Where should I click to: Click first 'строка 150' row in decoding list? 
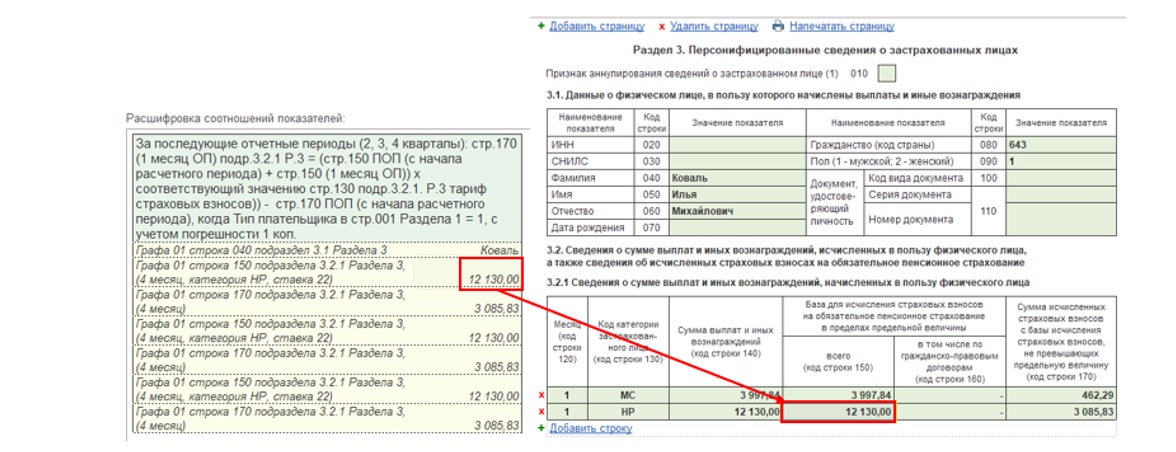pyautogui.click(x=326, y=273)
